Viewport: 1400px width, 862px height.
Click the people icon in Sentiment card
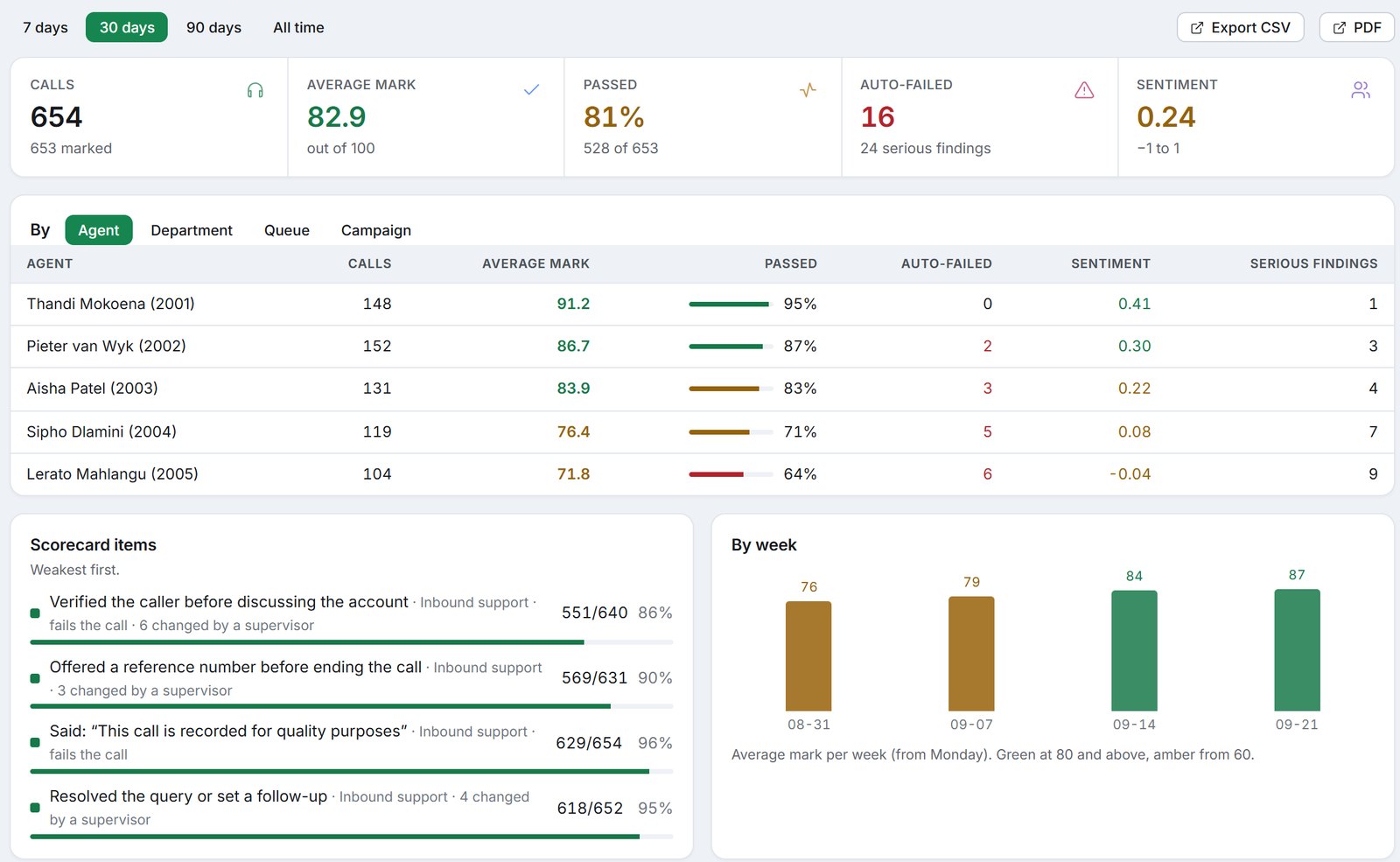tap(1361, 90)
